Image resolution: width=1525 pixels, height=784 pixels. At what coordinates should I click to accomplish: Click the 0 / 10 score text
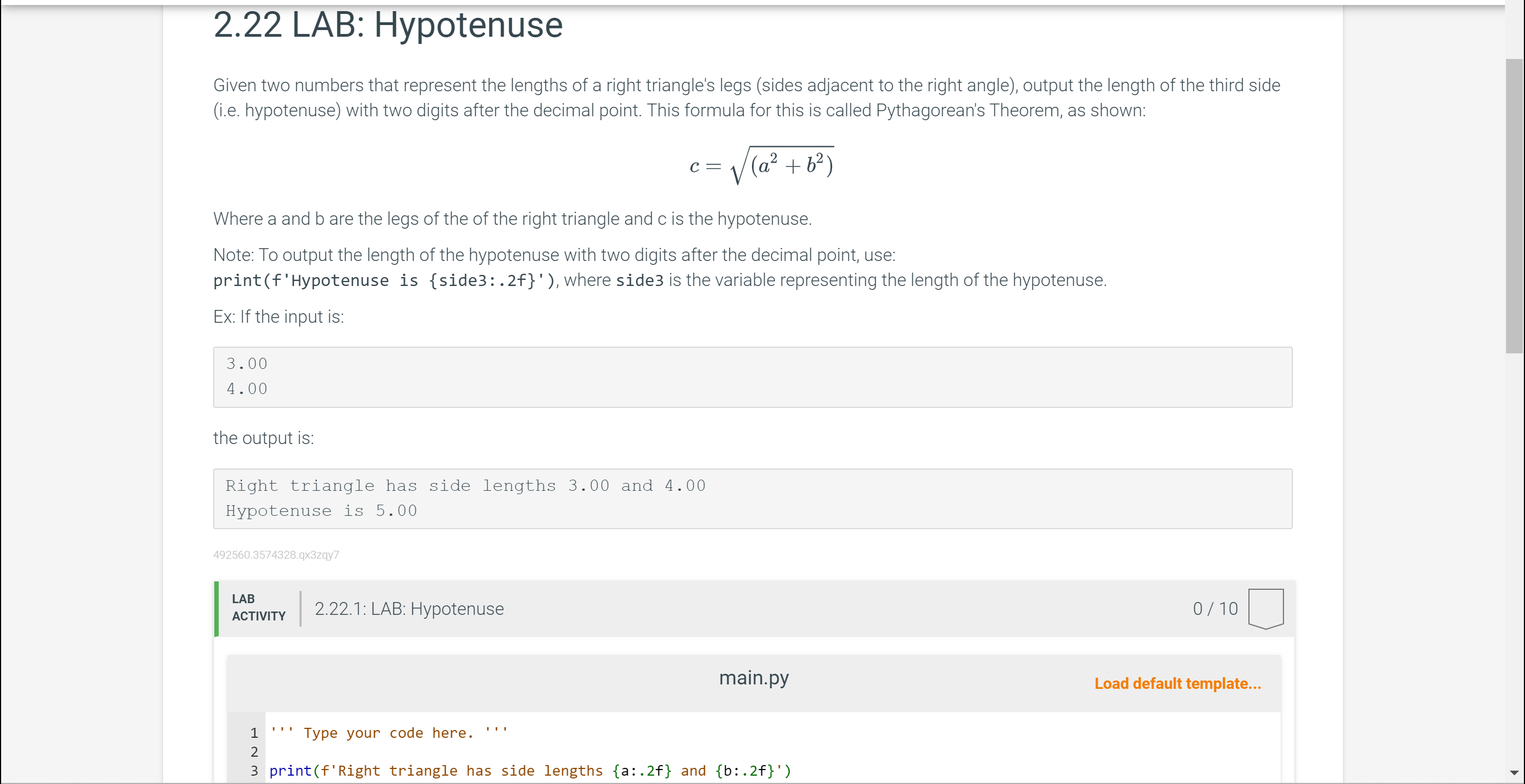tap(1215, 608)
